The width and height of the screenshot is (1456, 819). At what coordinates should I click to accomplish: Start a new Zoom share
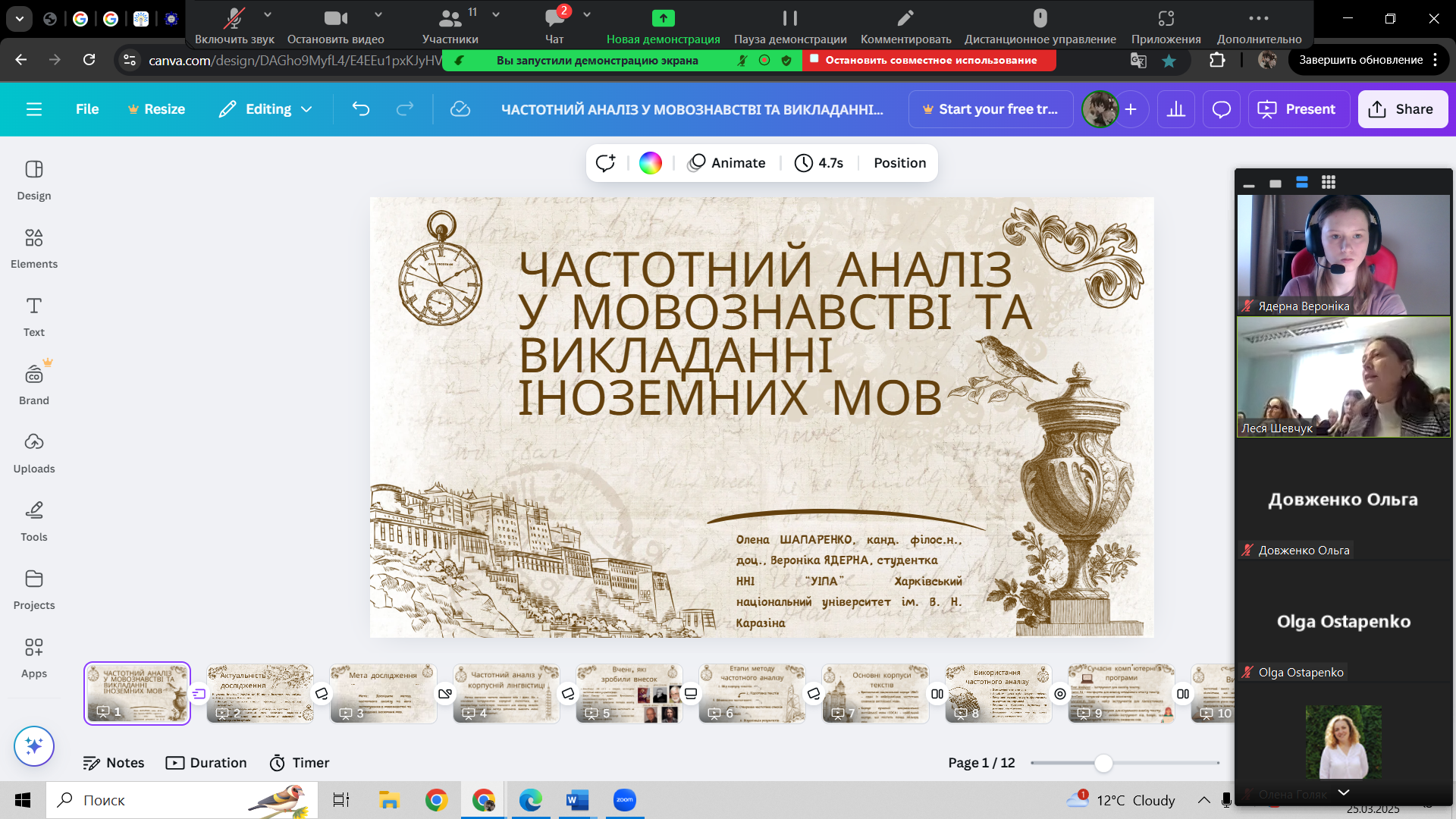(x=663, y=25)
